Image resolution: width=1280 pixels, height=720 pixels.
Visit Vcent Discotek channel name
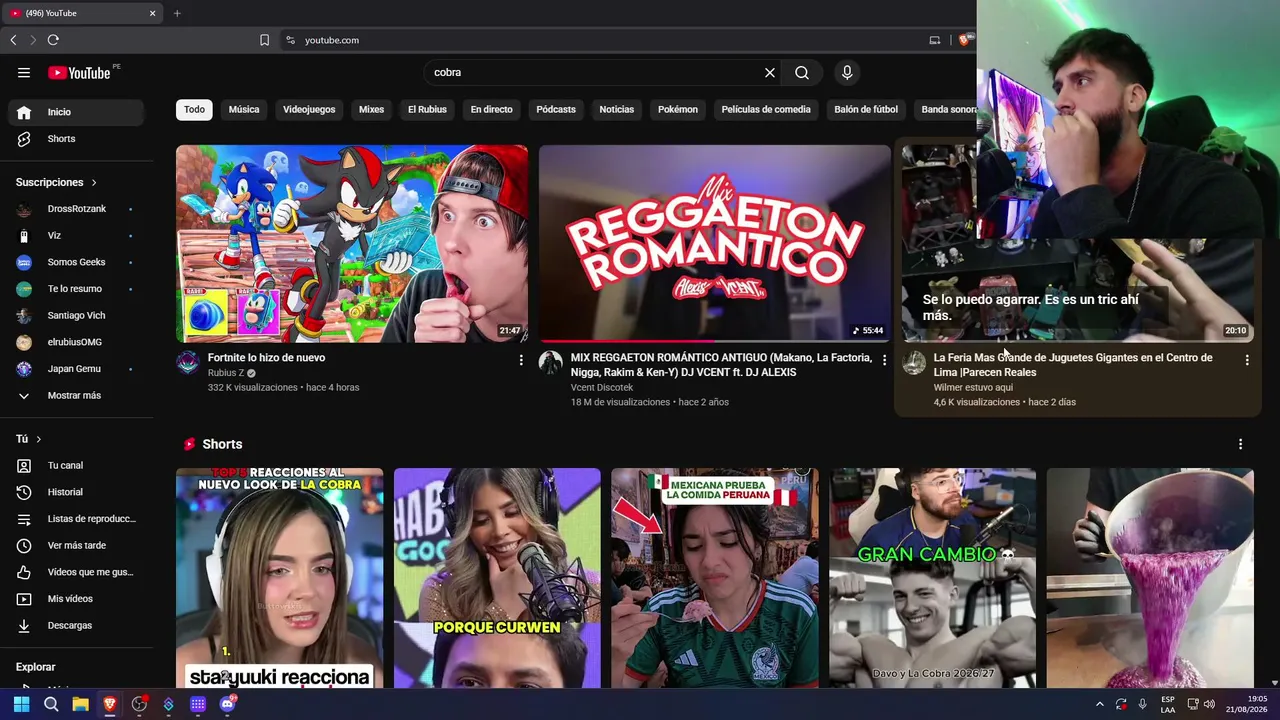pos(602,388)
